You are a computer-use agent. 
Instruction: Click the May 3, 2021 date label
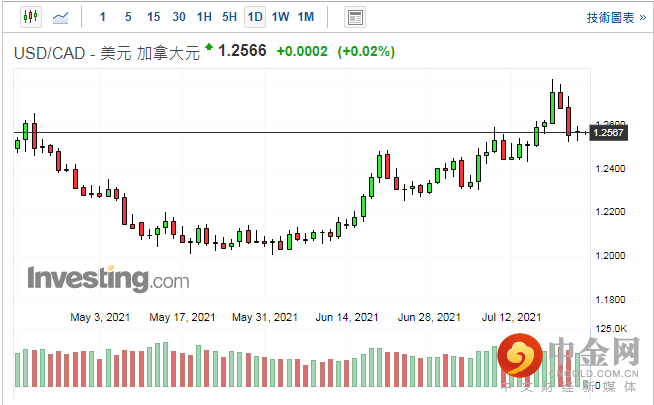tap(100, 317)
